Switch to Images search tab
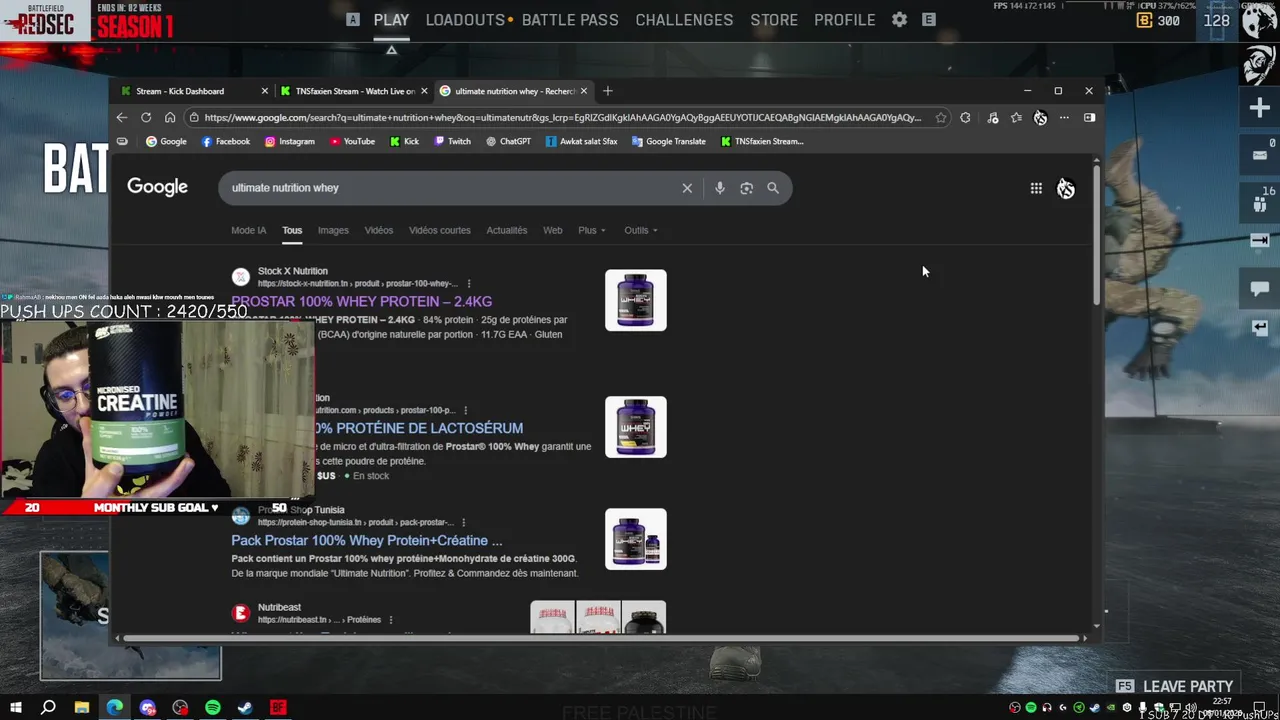Viewport: 1280px width, 720px height. tap(333, 230)
